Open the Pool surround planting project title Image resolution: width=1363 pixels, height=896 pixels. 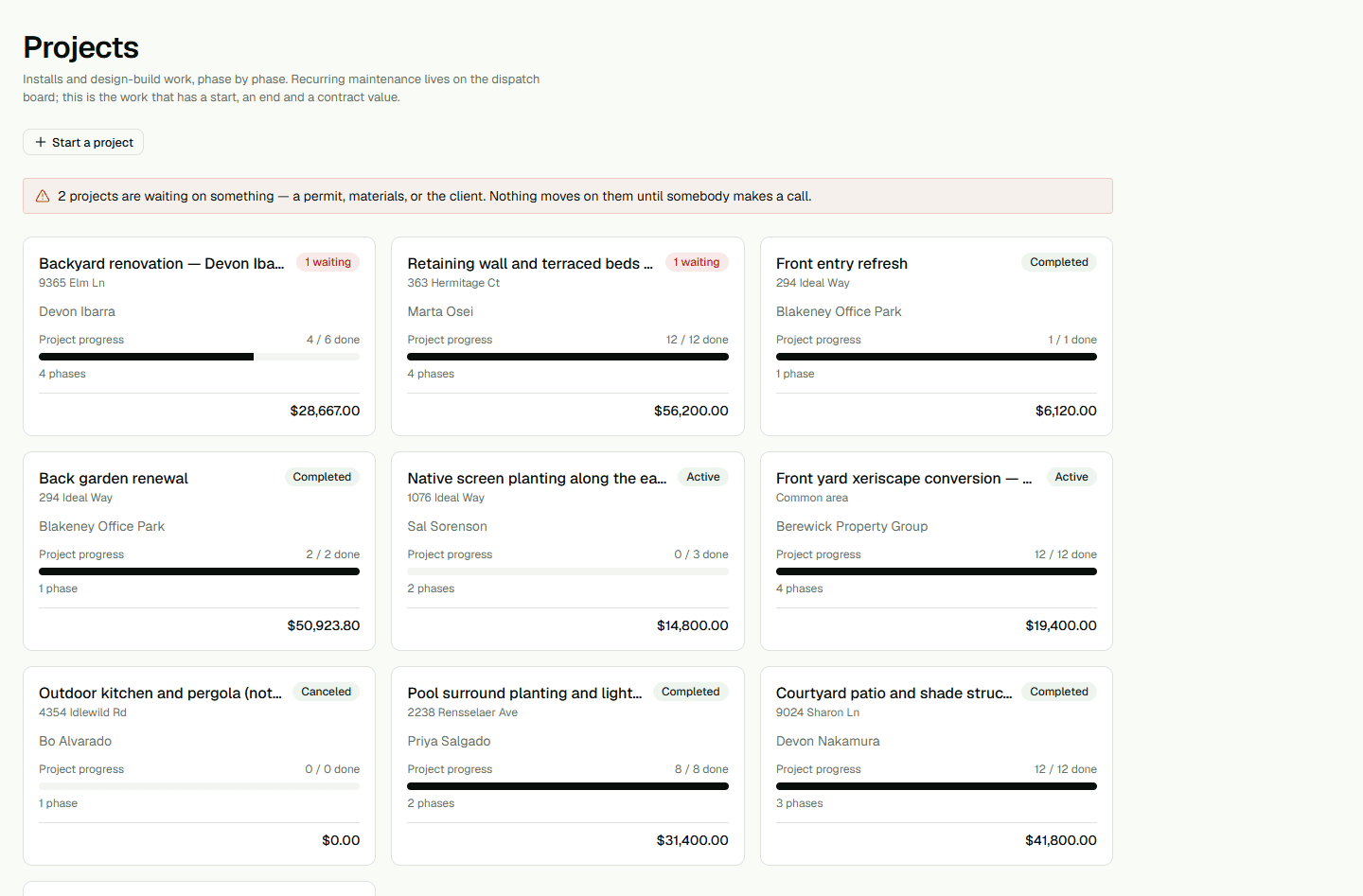point(524,693)
